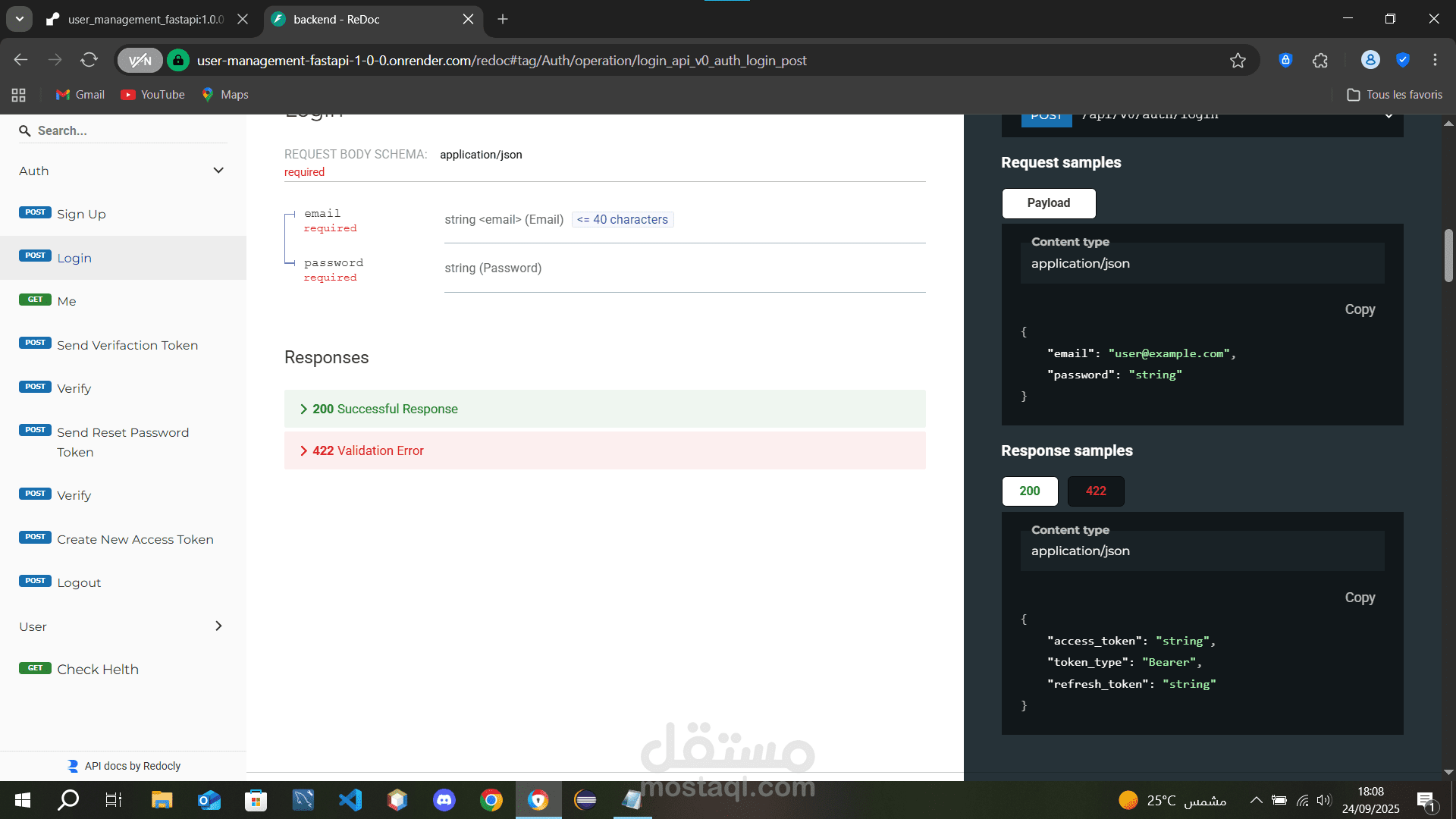Image resolution: width=1456 pixels, height=819 pixels.
Task: Open the Bitwarden shield extension icon
Action: (1285, 61)
